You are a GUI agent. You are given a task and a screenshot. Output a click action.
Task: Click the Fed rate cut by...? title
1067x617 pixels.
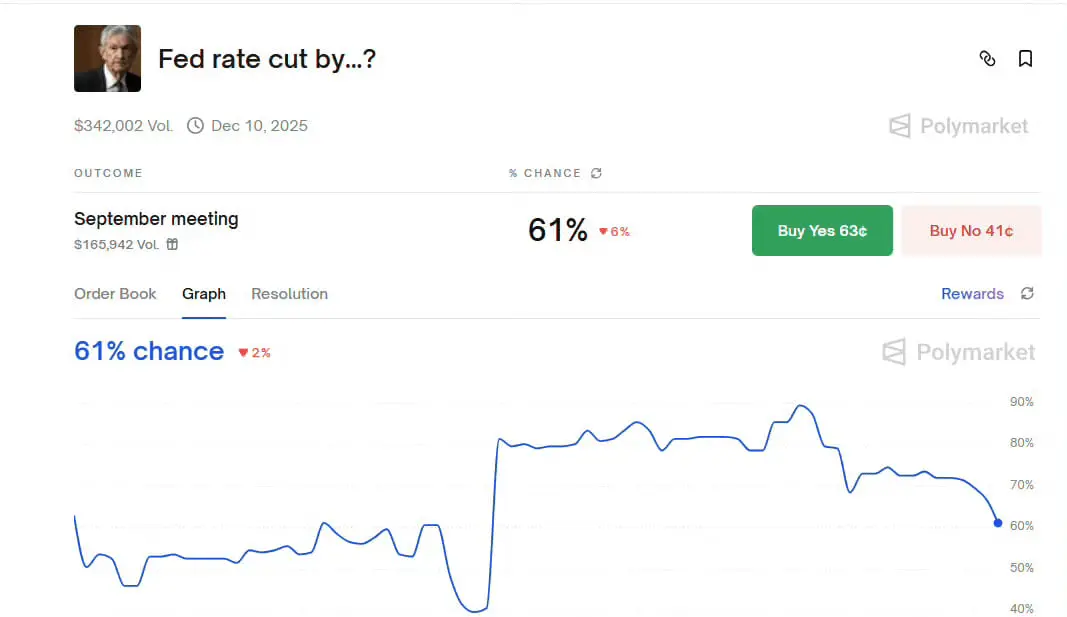267,59
